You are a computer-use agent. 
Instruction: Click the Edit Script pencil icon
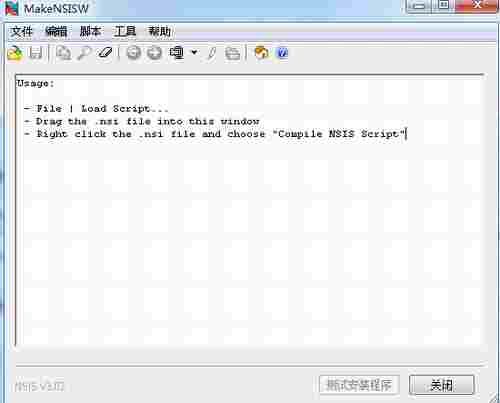point(211,53)
